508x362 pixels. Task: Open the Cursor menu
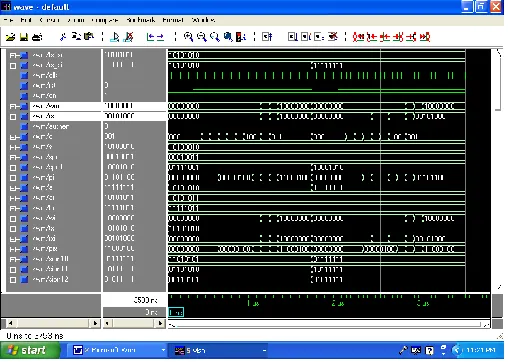point(49,20)
